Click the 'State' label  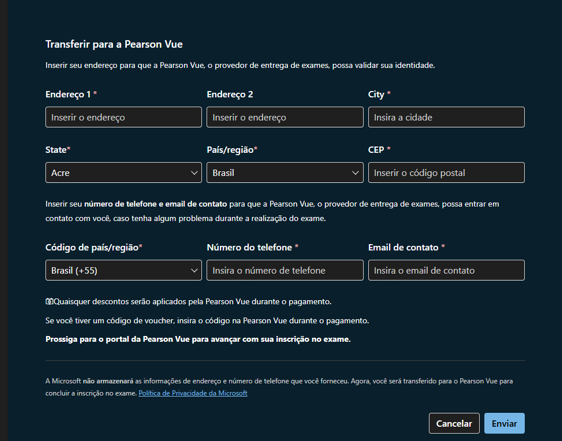56,150
